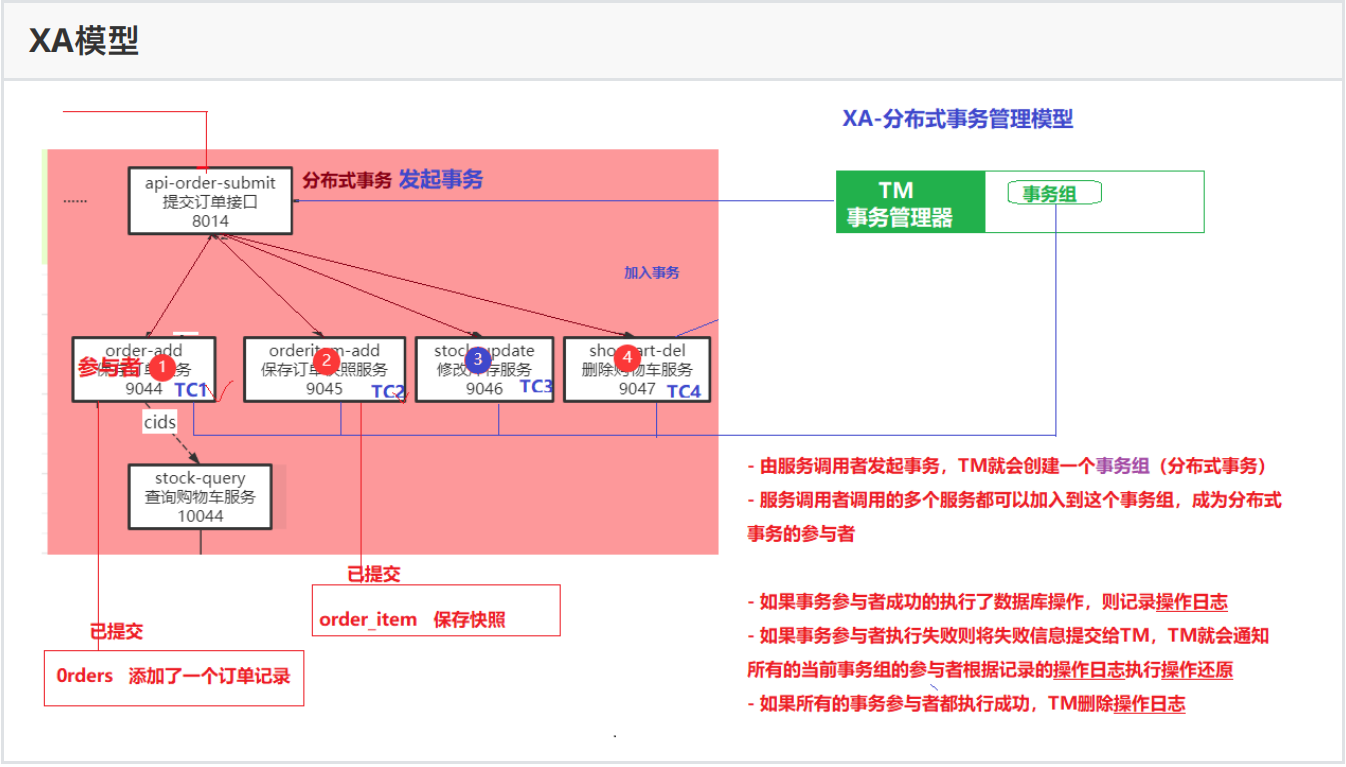Screen dimensions: 1346x767
Task: Click port number 9045
Action: click(325, 389)
